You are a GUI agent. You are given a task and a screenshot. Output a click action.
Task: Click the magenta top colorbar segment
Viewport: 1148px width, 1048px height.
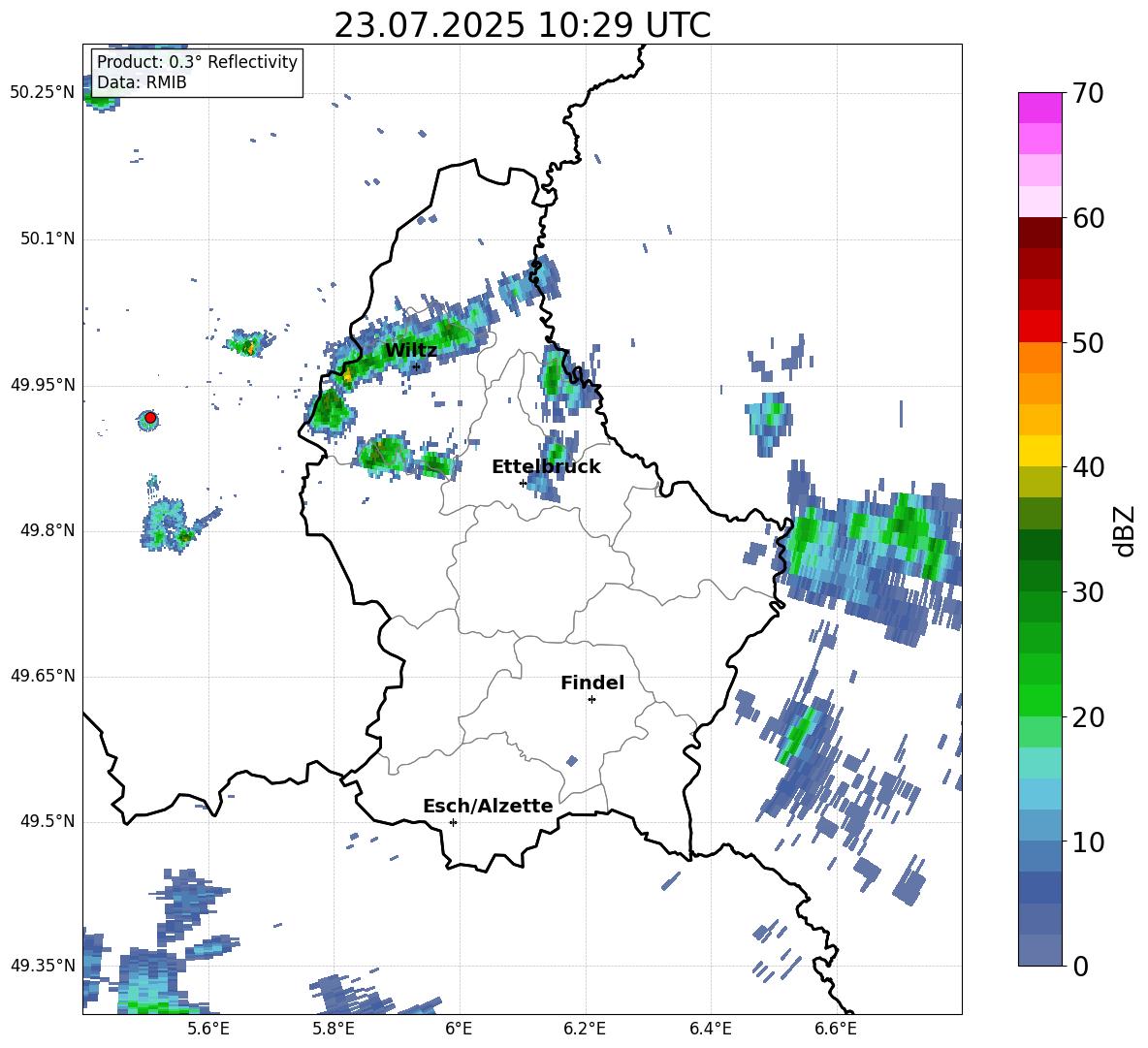pos(1039,109)
